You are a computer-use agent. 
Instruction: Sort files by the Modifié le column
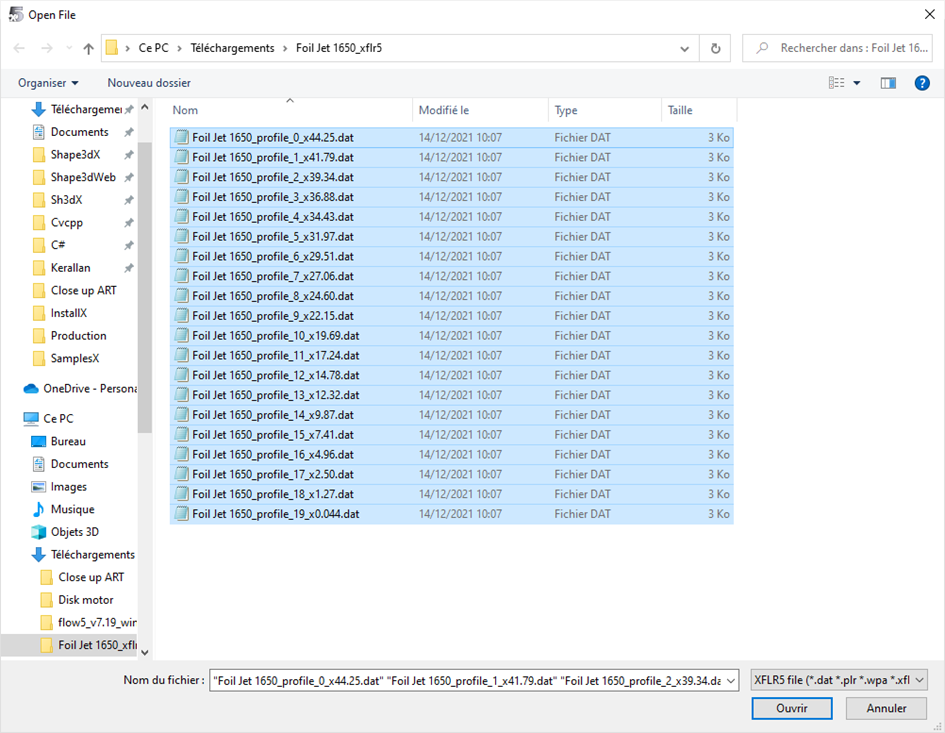[444, 110]
